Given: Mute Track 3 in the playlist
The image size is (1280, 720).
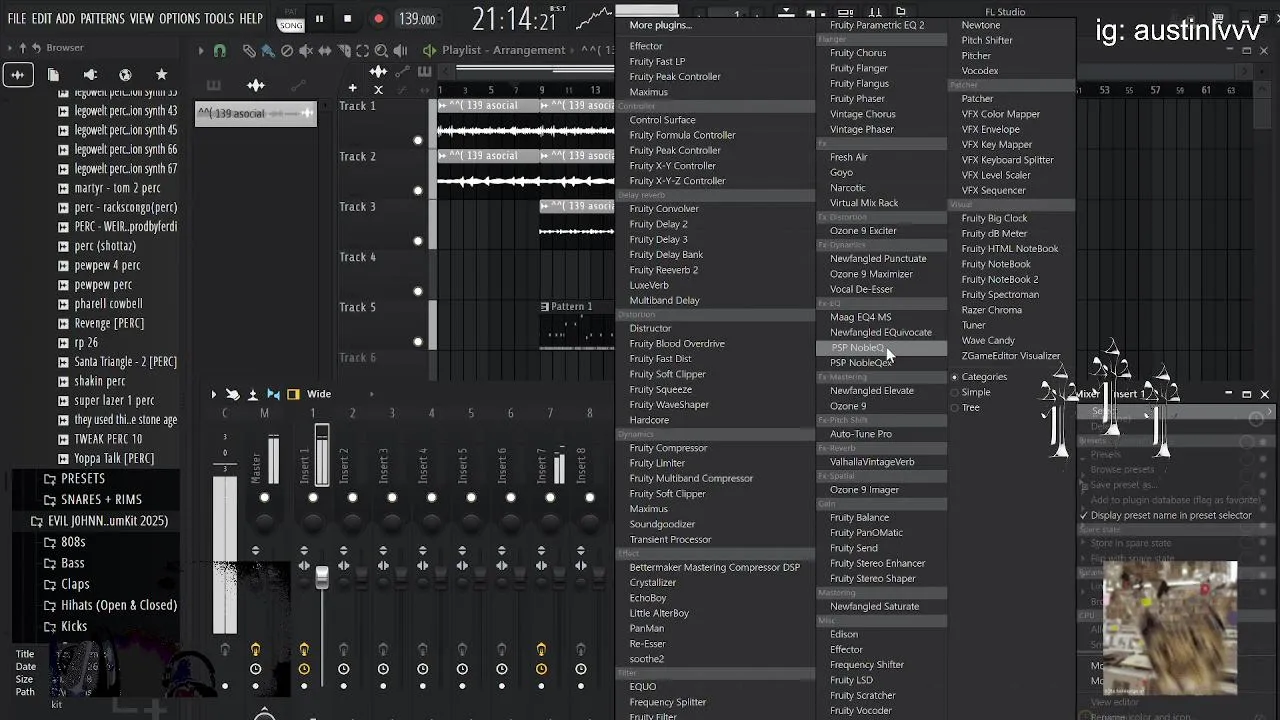Looking at the screenshot, I should (x=418, y=241).
